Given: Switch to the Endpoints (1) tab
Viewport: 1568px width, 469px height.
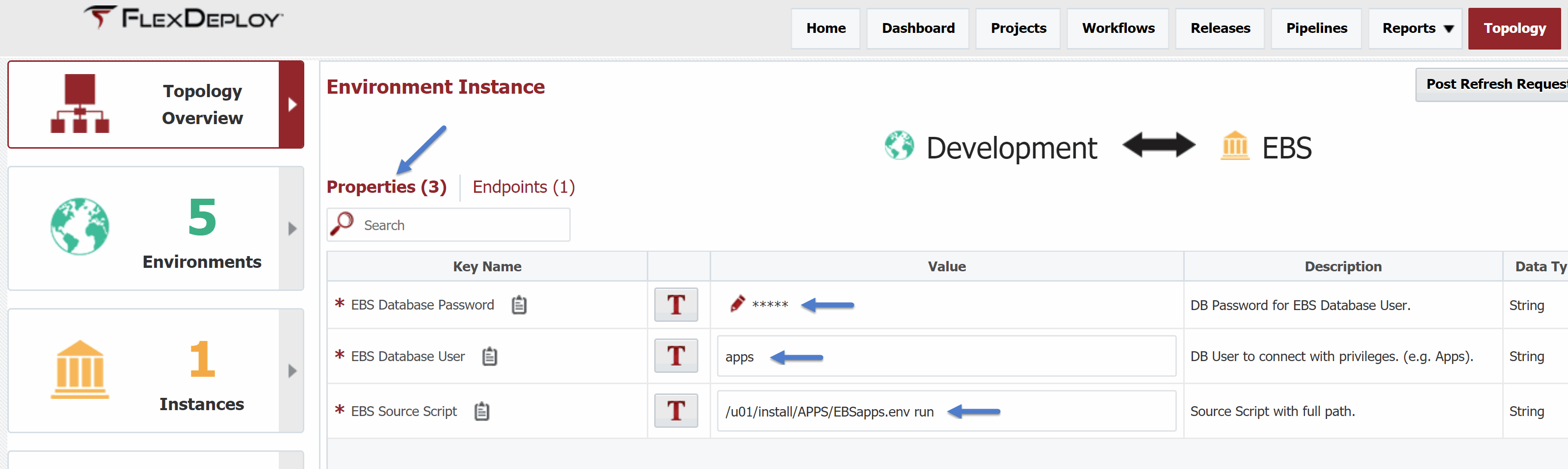Looking at the screenshot, I should pos(524,187).
